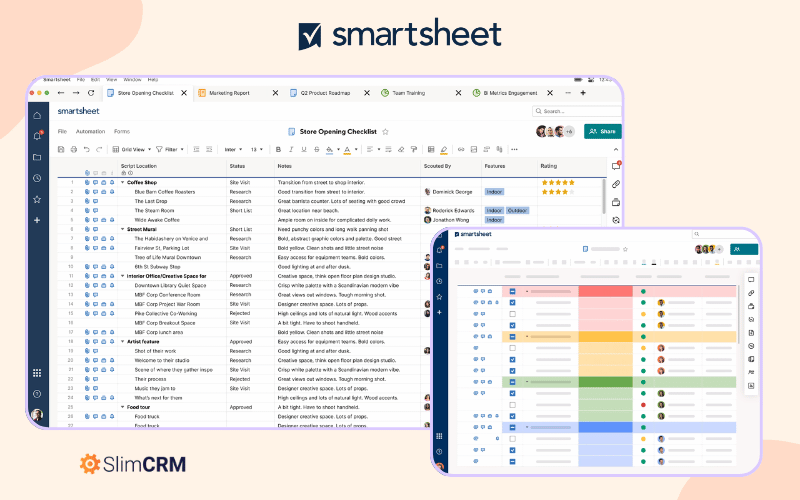This screenshot has width=800, height=500.
Task: Open the text color picker in toolbar
Action: tap(349, 149)
